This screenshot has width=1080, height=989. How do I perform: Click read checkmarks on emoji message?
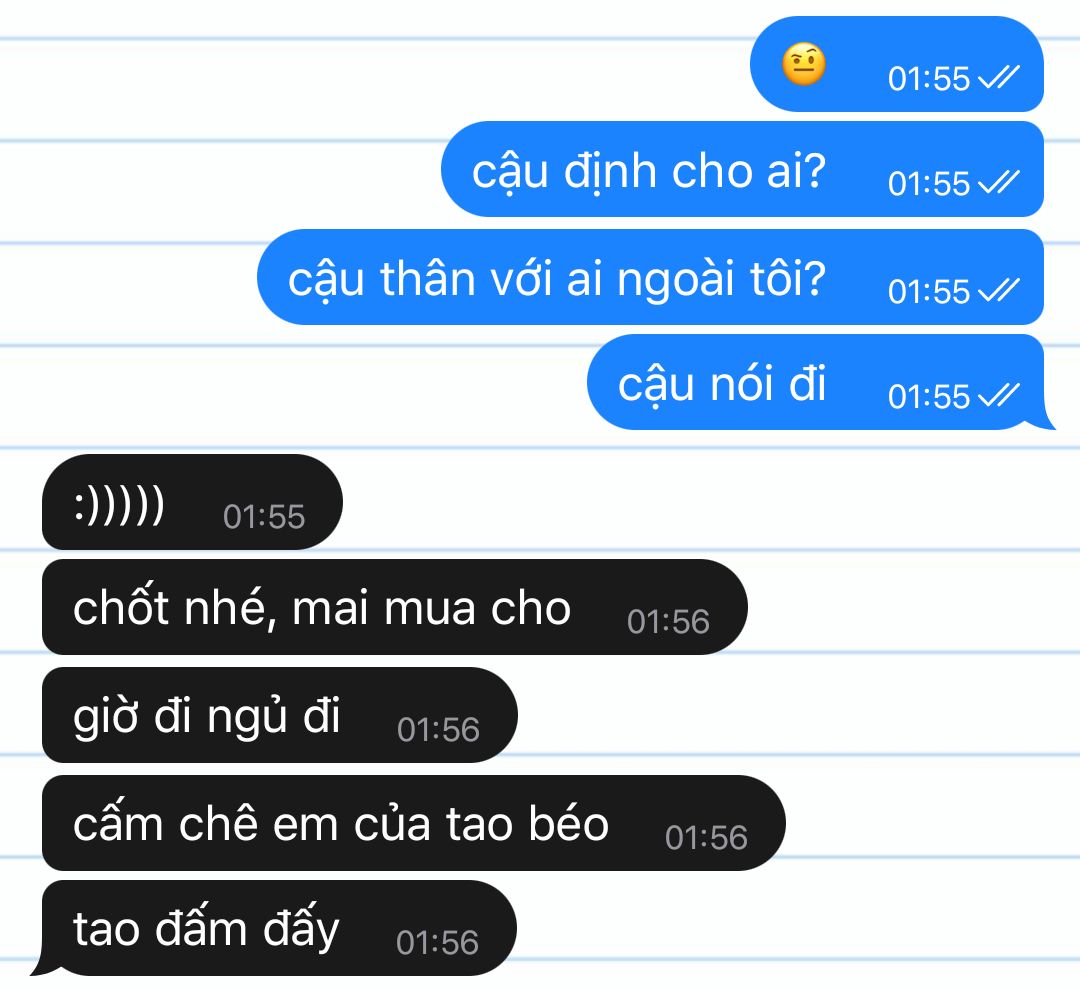pyautogui.click(x=999, y=78)
